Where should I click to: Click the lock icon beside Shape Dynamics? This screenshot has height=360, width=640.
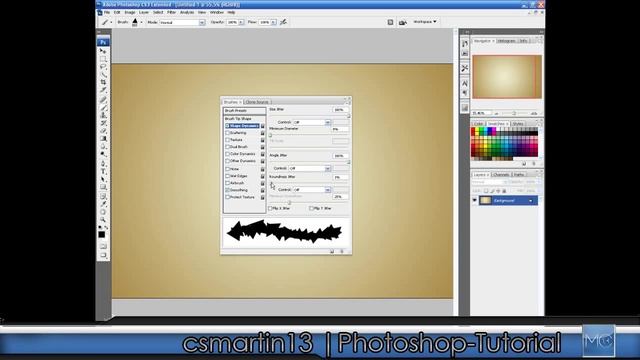point(262,126)
